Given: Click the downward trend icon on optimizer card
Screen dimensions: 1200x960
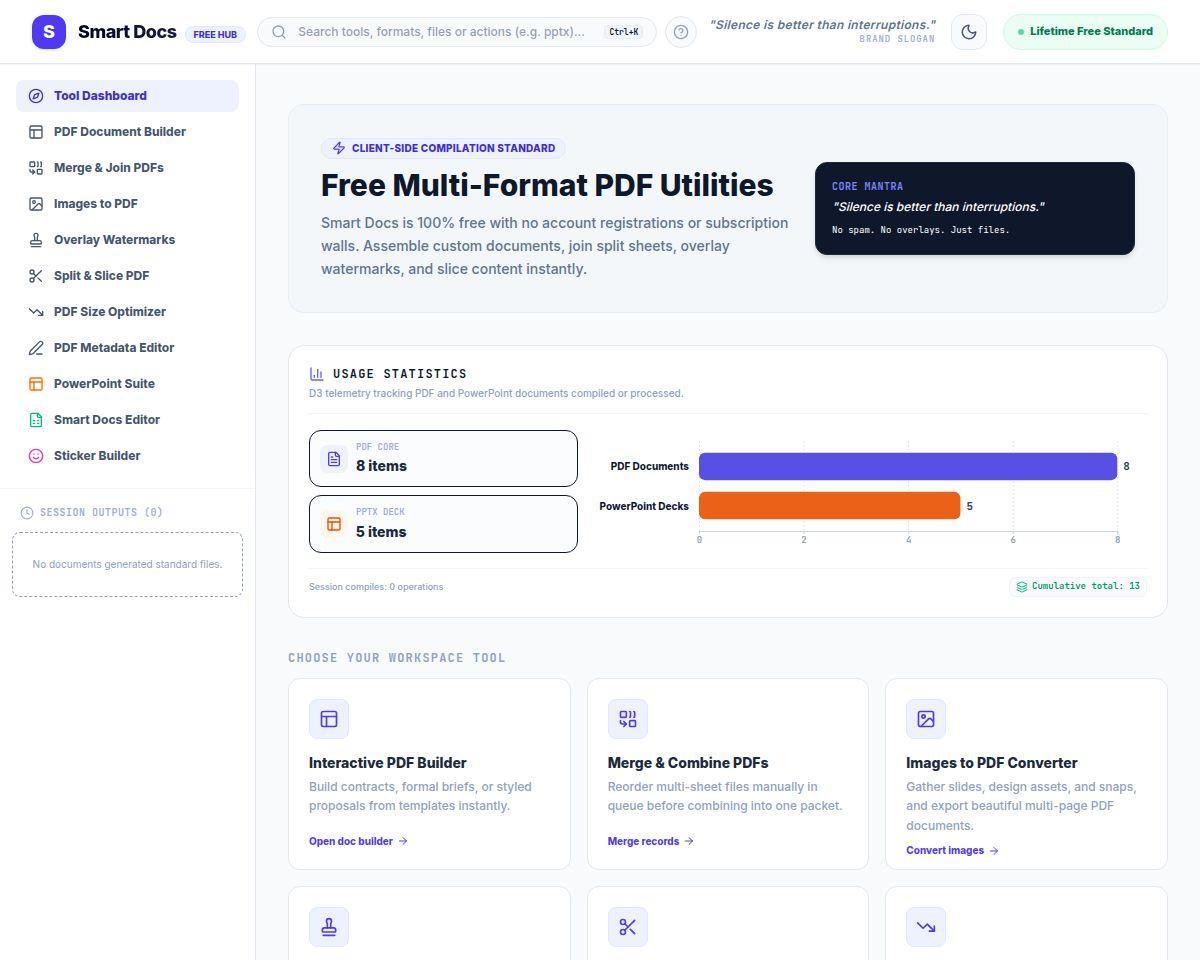Looking at the screenshot, I should pyautogui.click(x=926, y=927).
